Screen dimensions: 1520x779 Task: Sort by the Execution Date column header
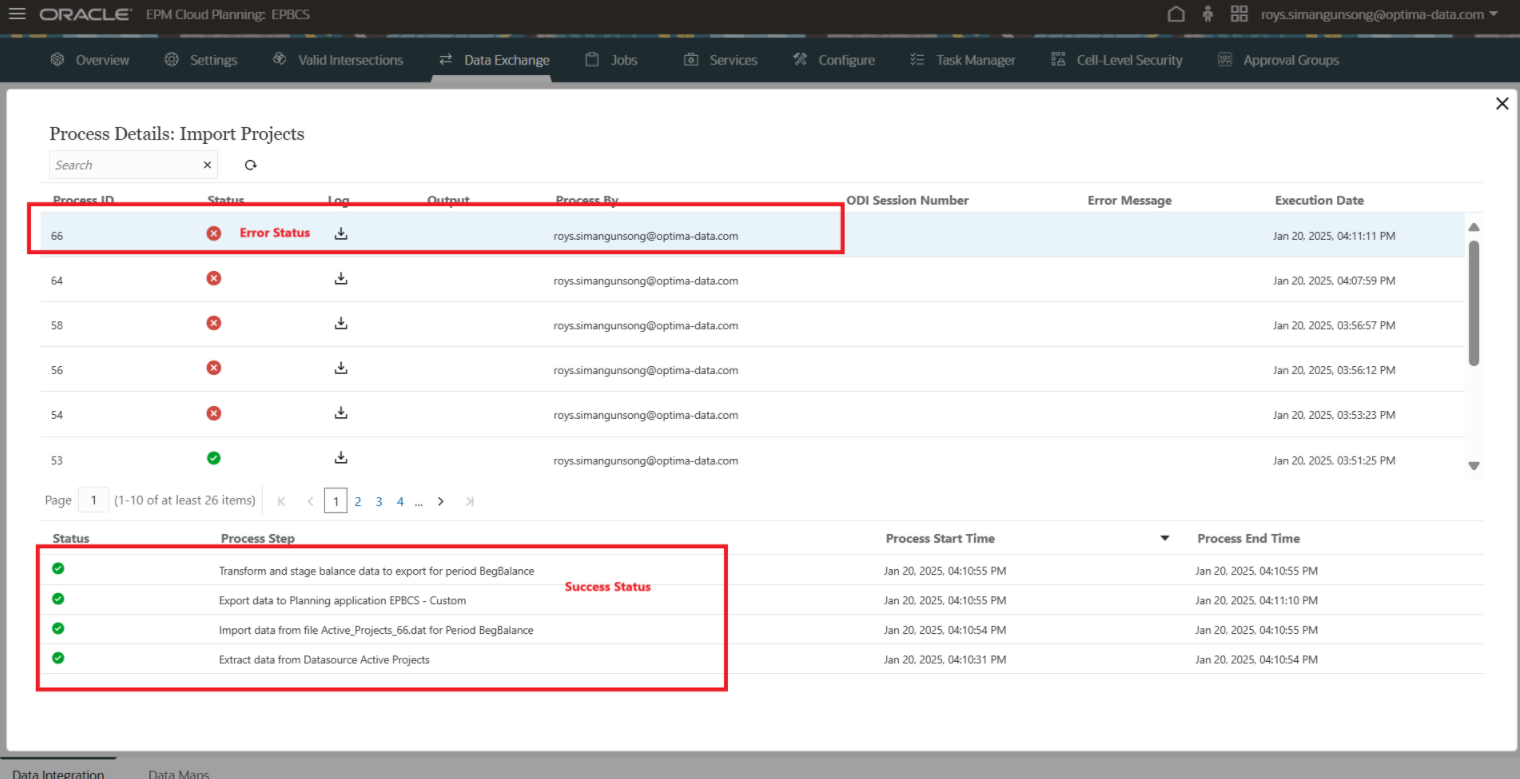point(1319,200)
